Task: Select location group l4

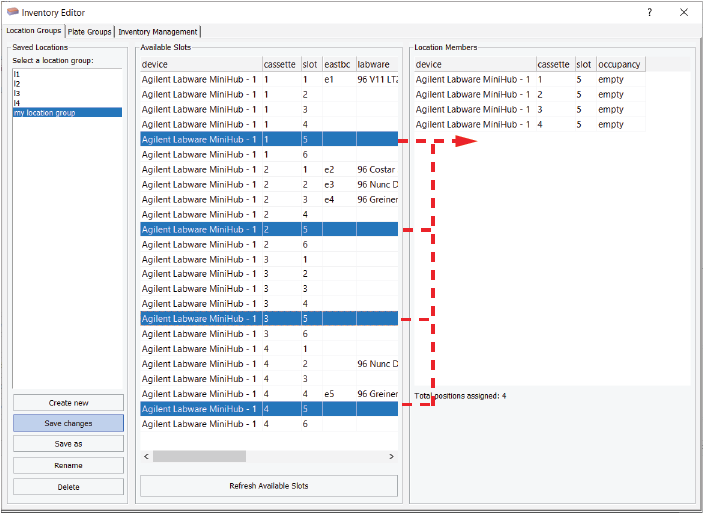Action: [67, 103]
